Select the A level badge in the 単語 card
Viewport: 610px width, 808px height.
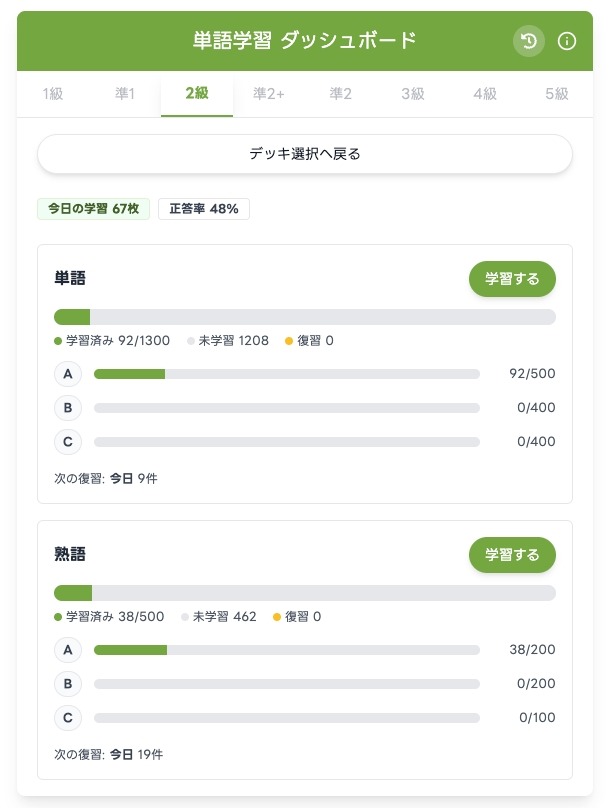(68, 374)
